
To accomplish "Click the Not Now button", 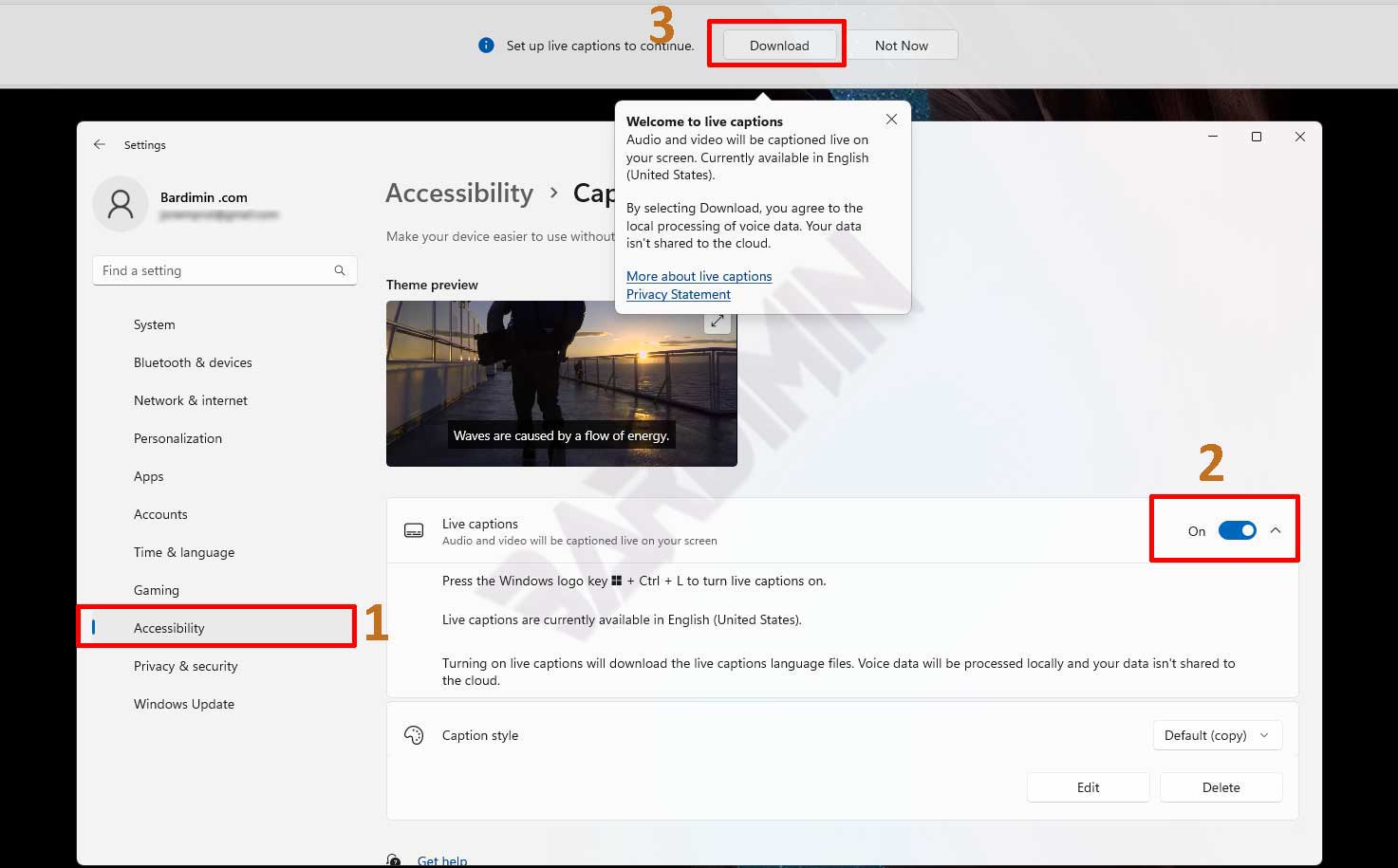I will (901, 46).
